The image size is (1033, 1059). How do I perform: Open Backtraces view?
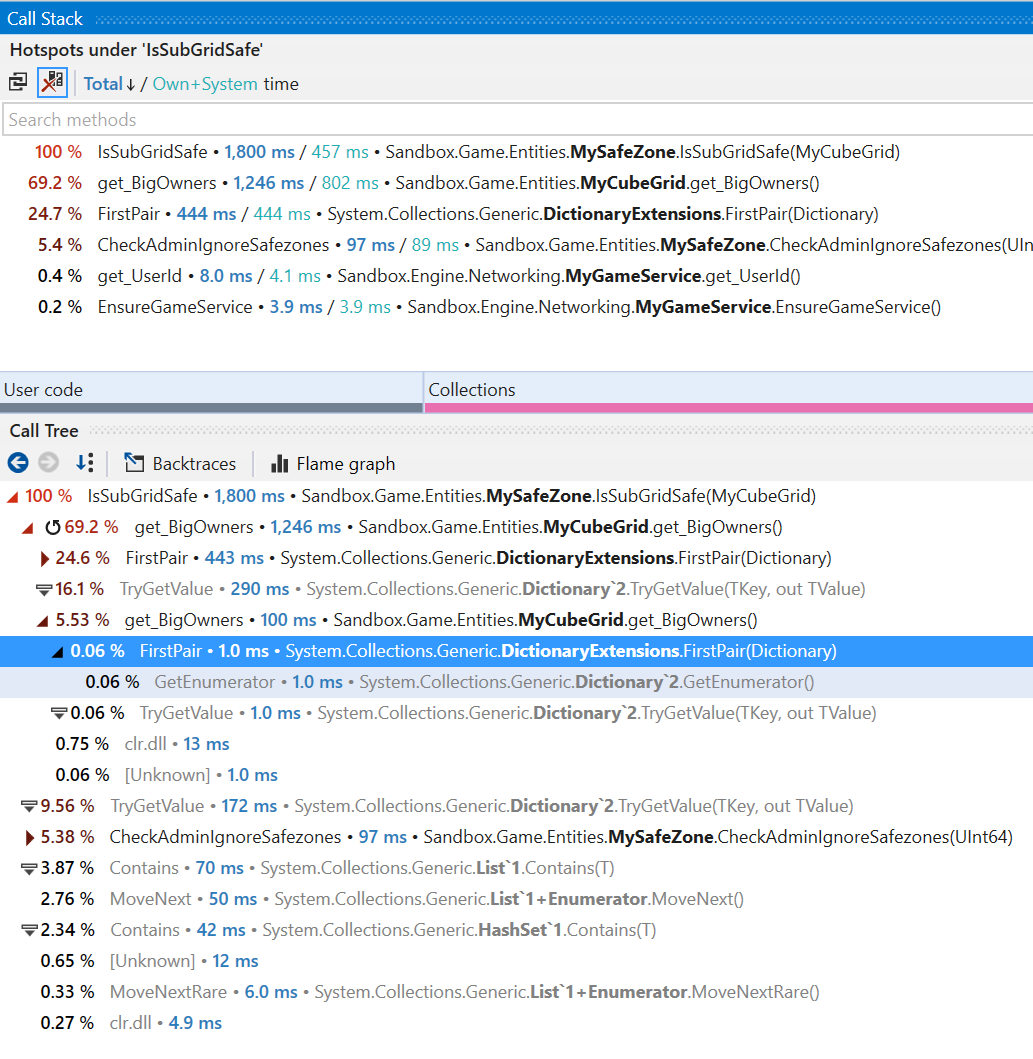click(x=180, y=463)
